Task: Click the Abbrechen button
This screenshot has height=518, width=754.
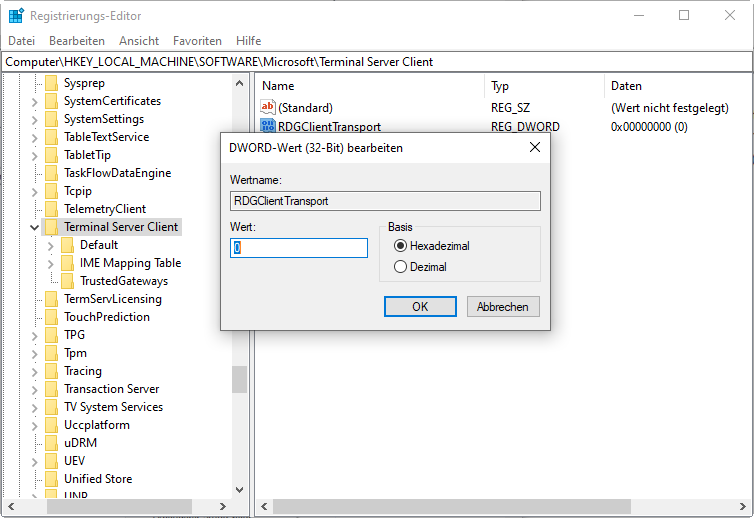Action: click(x=502, y=307)
